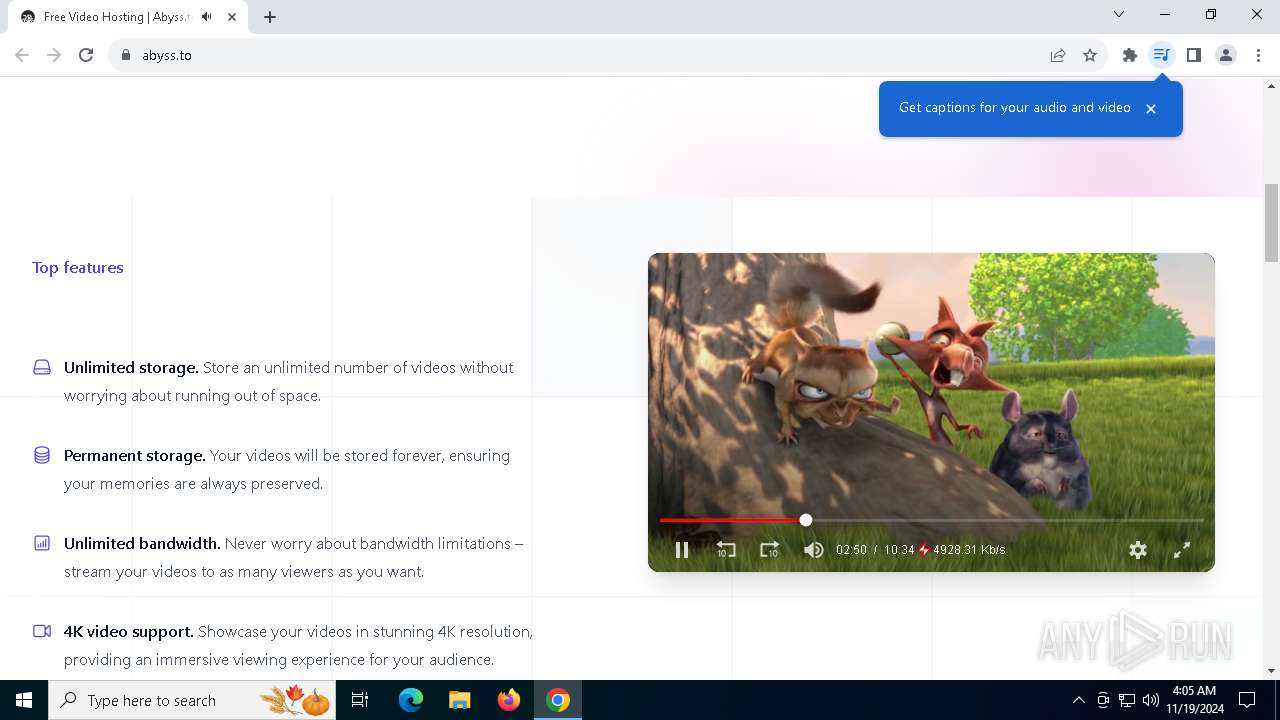Show hidden system tray icons
The image size is (1280, 720).
[1078, 700]
